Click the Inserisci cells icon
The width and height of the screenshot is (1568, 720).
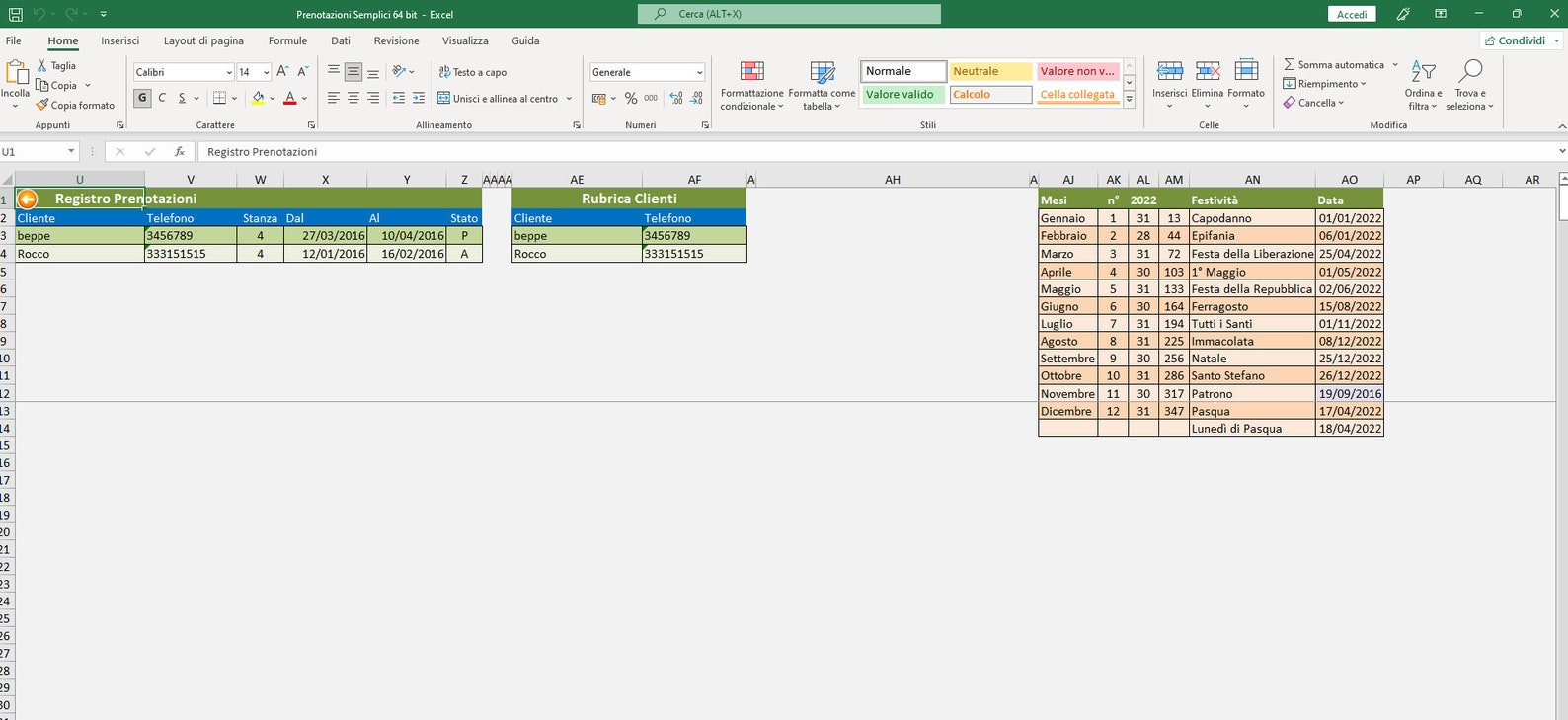point(1170,72)
